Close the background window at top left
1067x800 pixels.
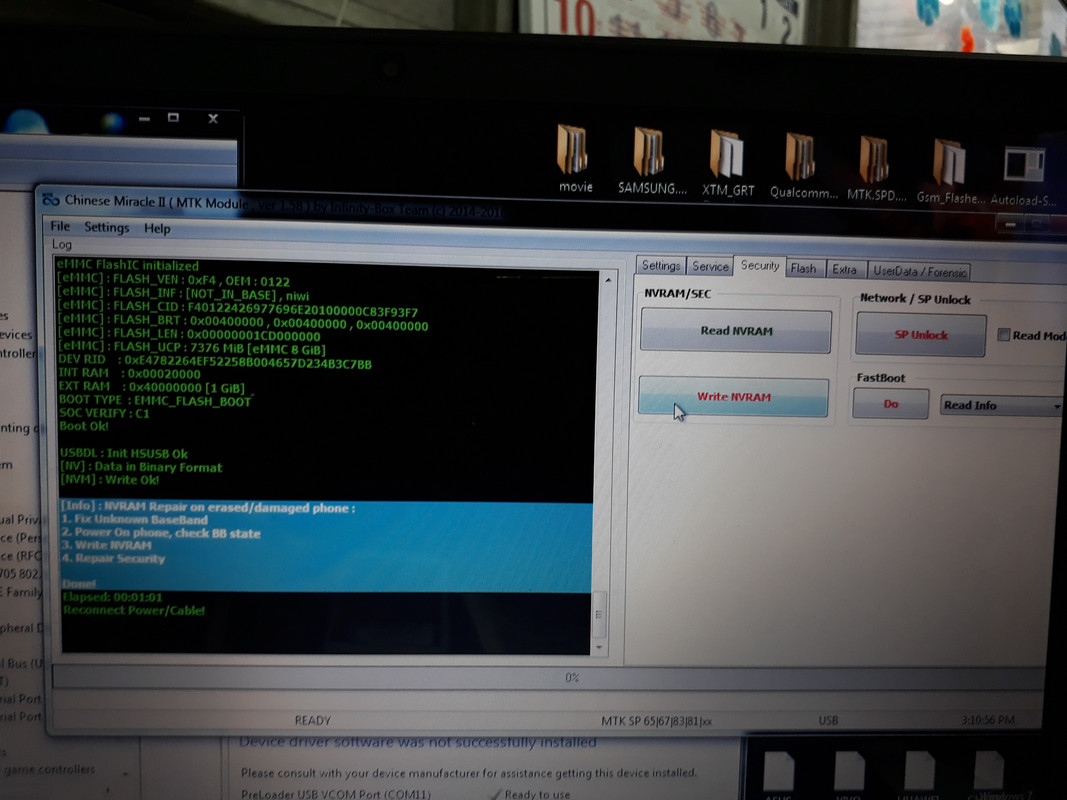[x=213, y=118]
